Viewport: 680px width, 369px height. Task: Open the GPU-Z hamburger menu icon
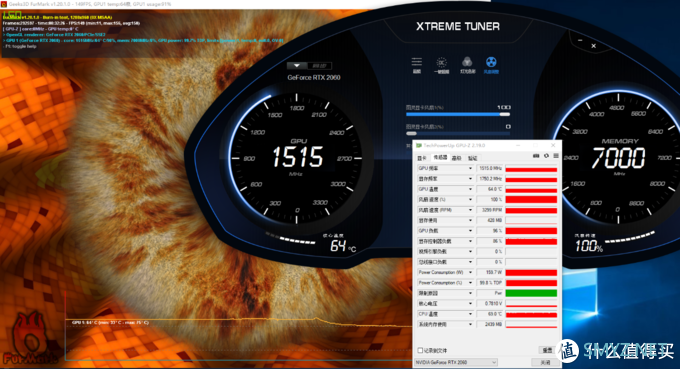[556, 156]
